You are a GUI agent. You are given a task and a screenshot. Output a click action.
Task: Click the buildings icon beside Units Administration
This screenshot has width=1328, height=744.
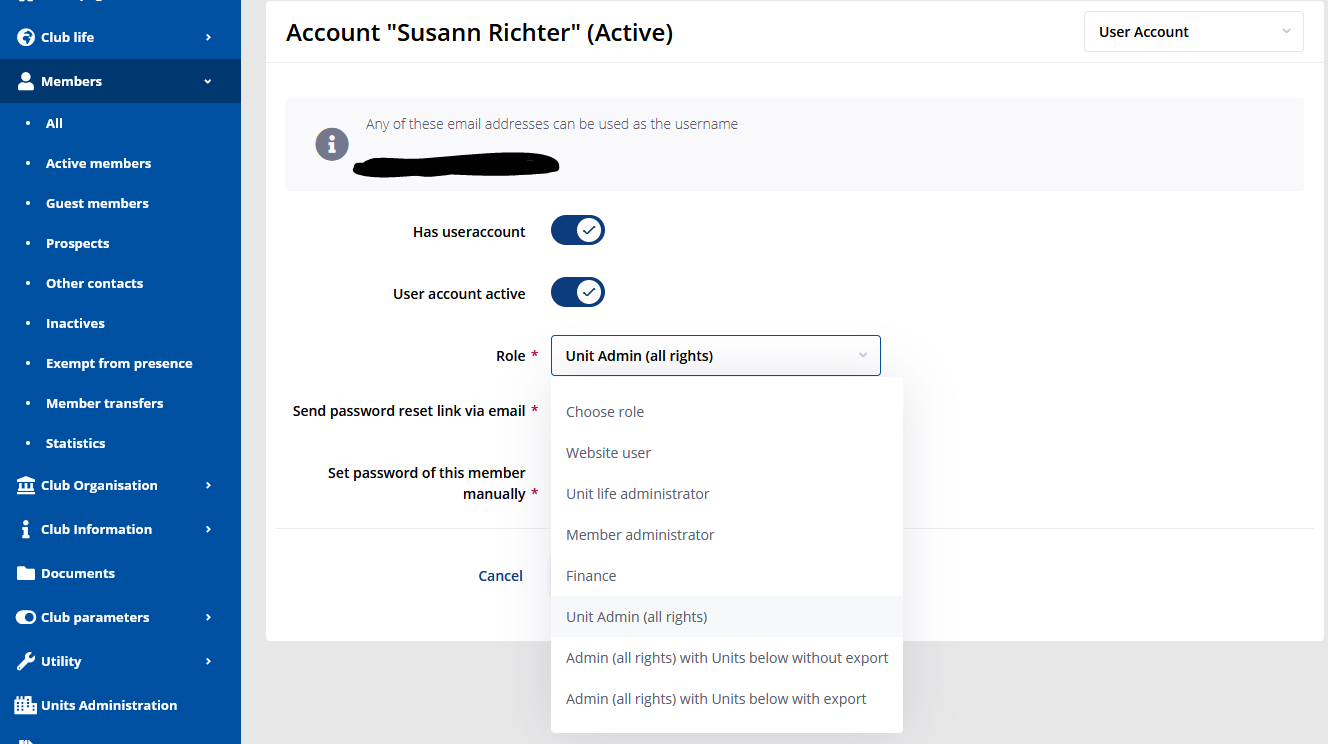click(26, 705)
